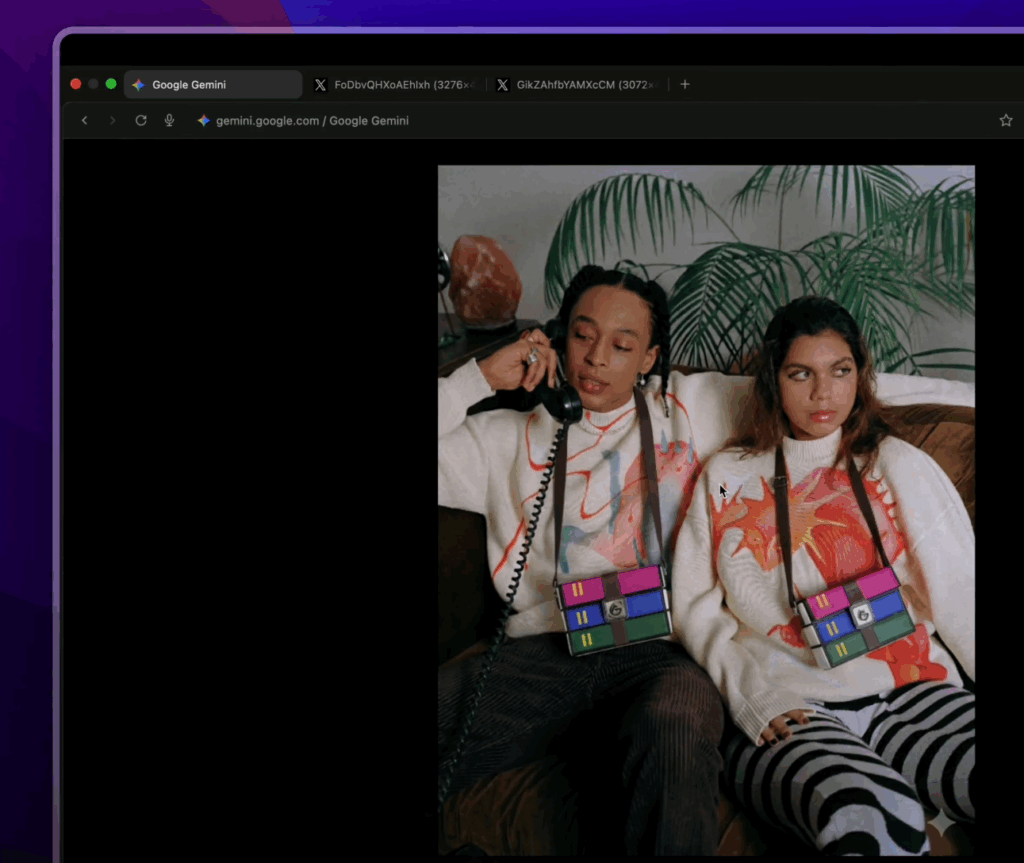The width and height of the screenshot is (1024, 863).
Task: Click the colorful handbag on the left person
Action: pos(614,609)
